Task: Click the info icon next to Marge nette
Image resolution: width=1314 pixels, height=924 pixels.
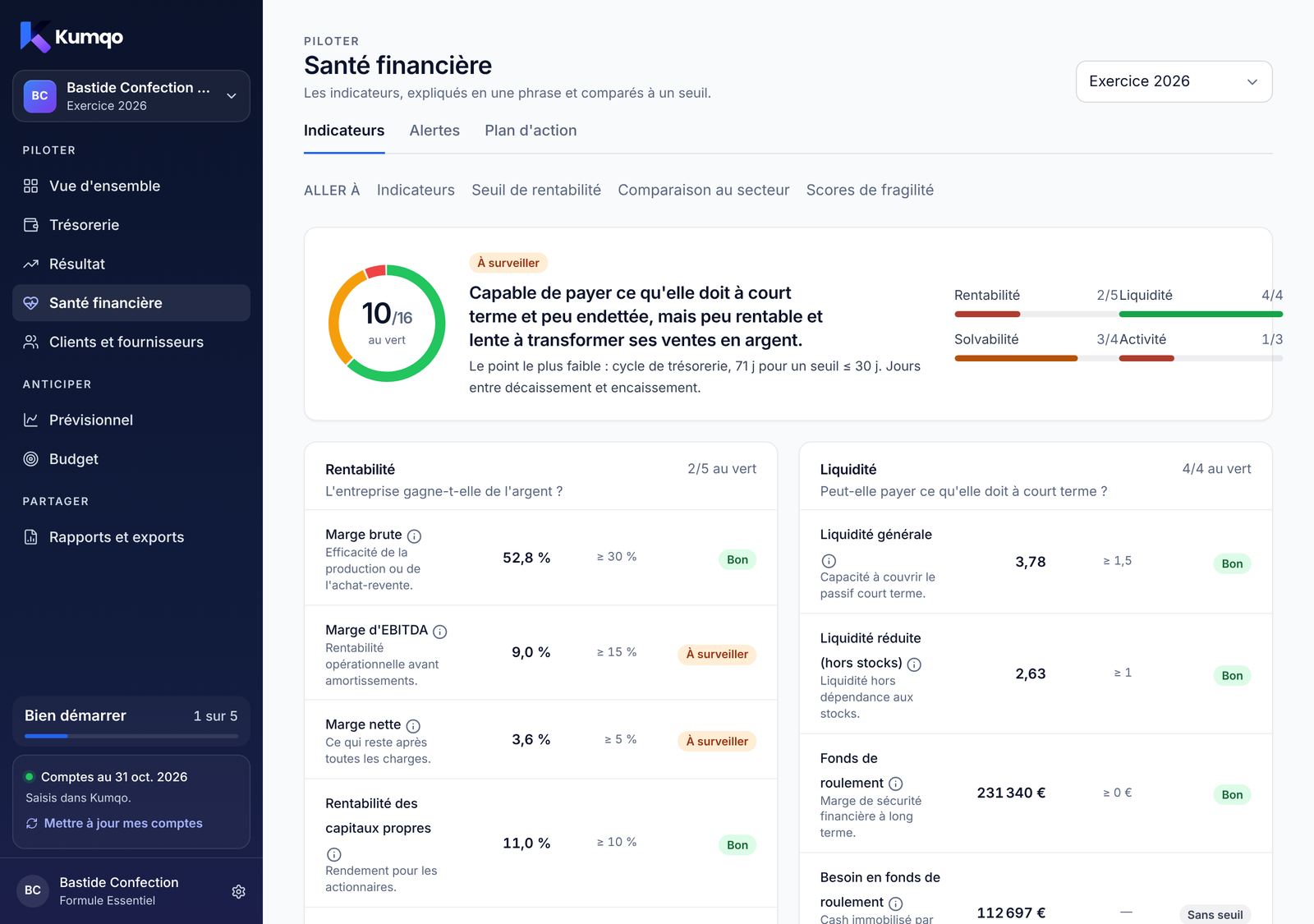Action: tap(414, 726)
